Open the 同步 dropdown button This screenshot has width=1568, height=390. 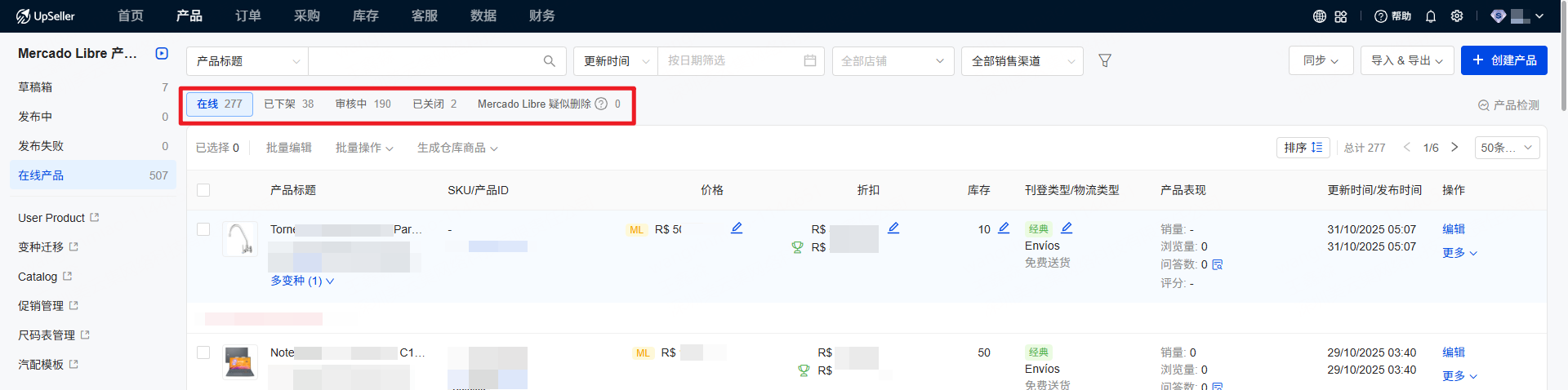pyautogui.click(x=1321, y=60)
